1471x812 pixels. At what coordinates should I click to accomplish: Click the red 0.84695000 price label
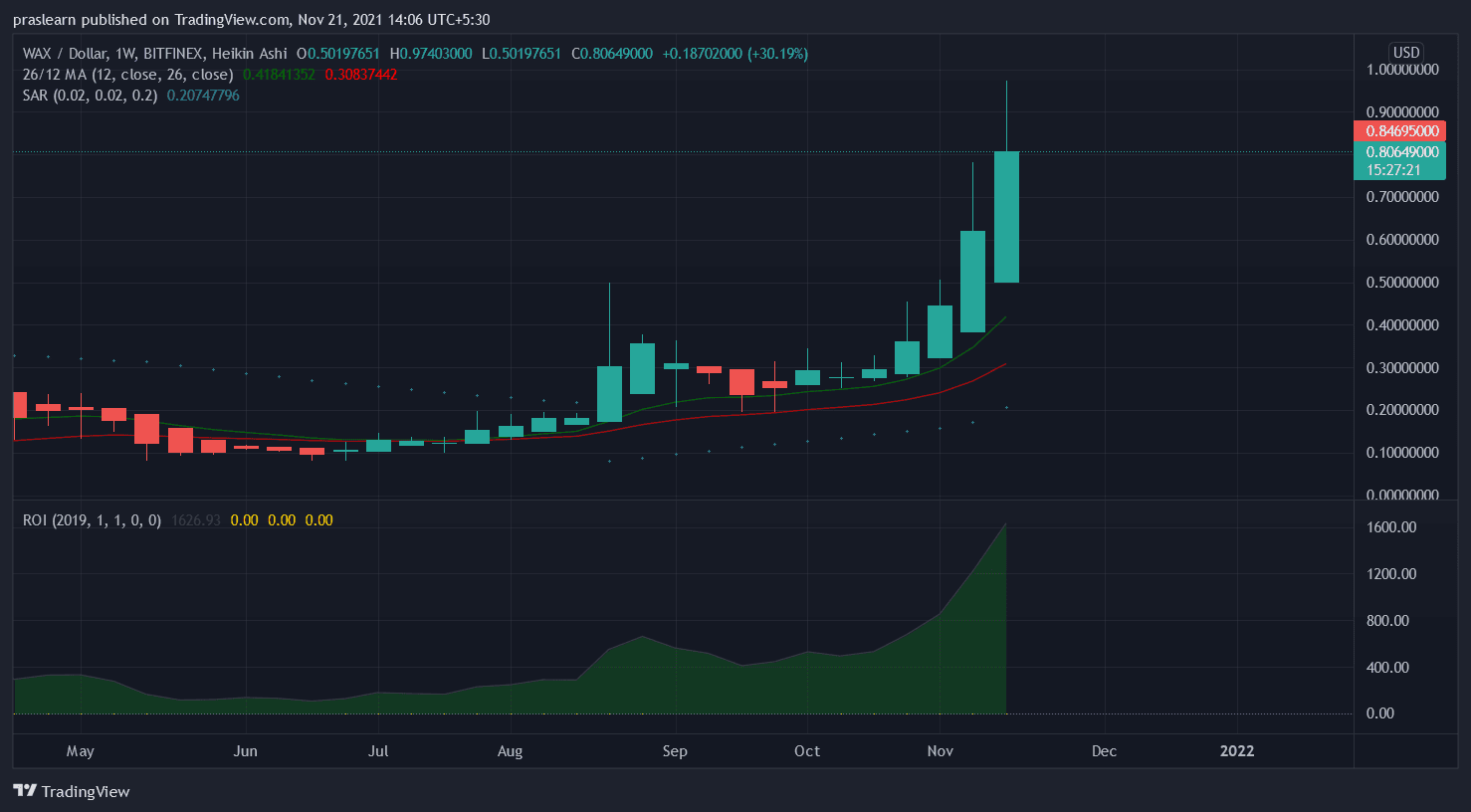[1401, 131]
